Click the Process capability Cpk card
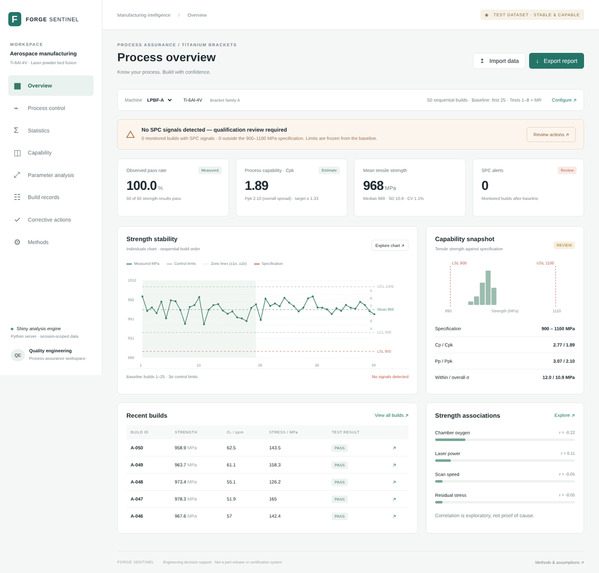Screen dimensions: 599x573 [x=291, y=188]
